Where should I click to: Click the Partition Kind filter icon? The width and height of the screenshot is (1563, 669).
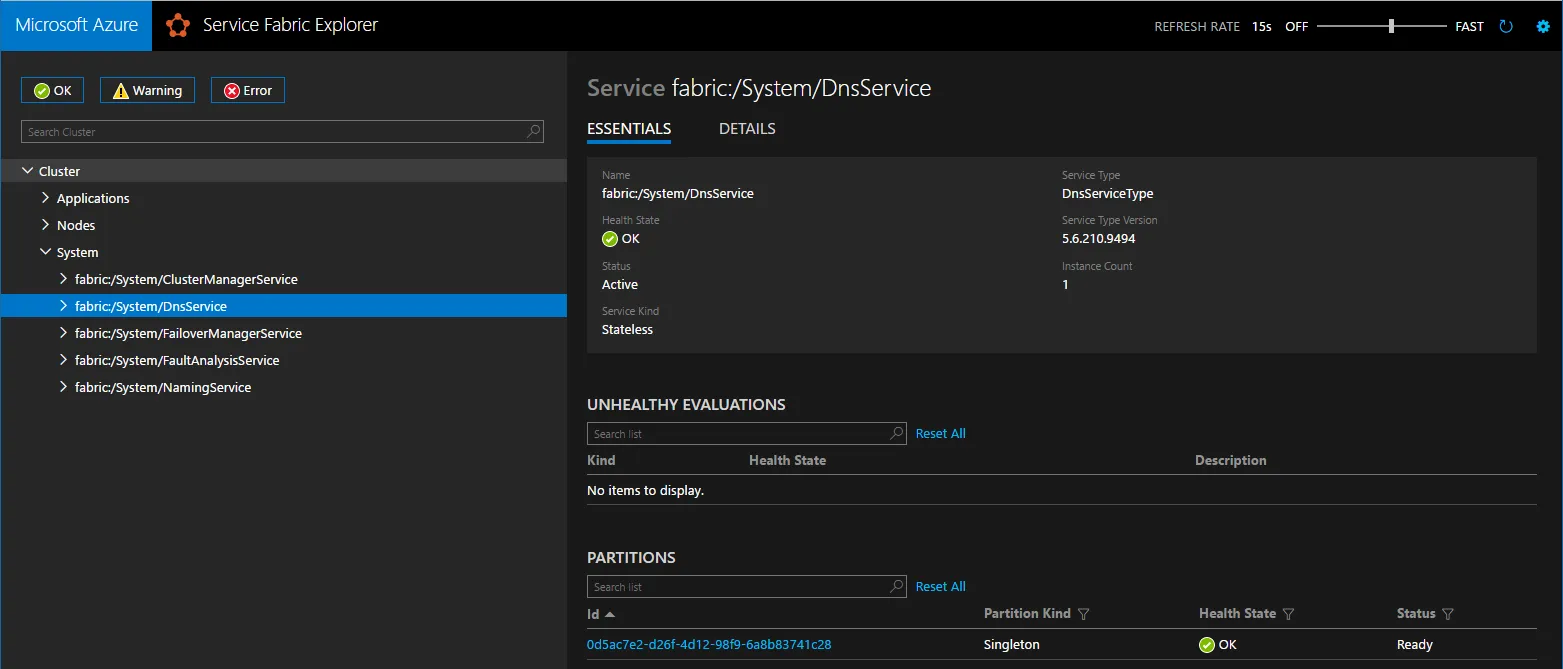coord(1083,614)
